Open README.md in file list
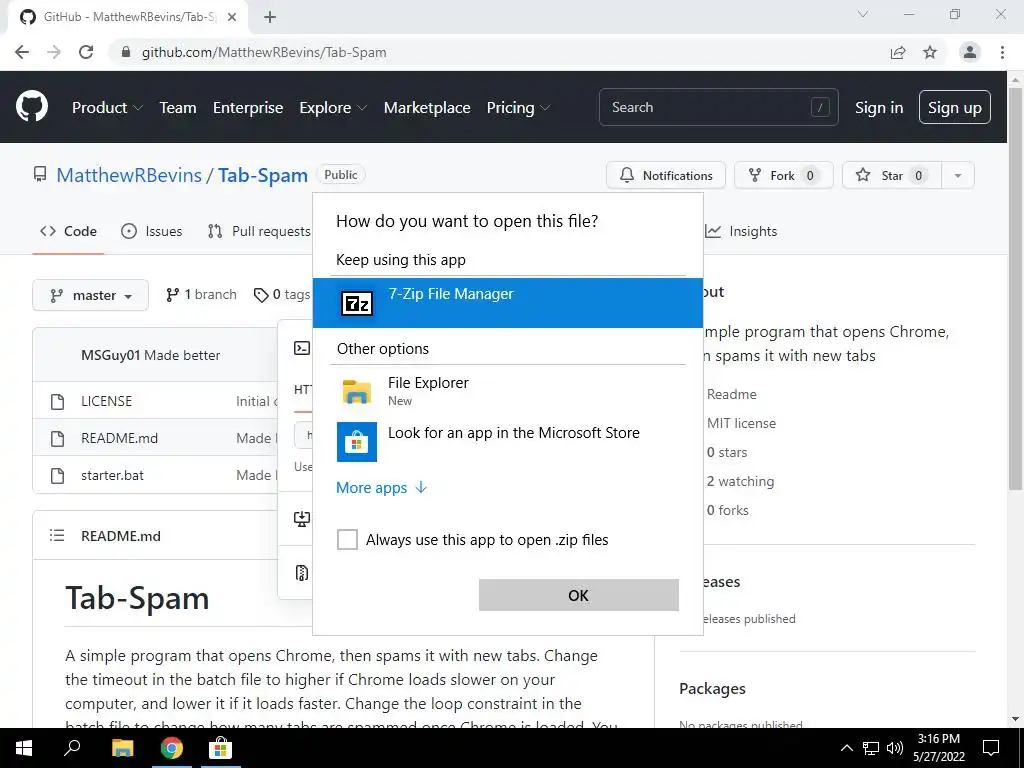Image resolution: width=1024 pixels, height=768 pixels. pyautogui.click(x=120, y=438)
